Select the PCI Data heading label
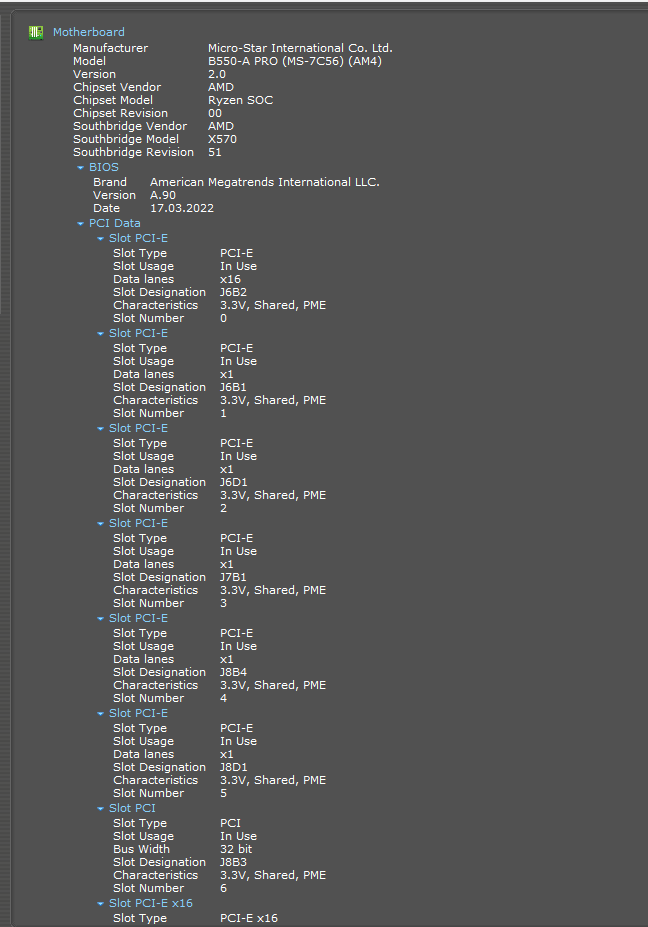 pos(115,223)
